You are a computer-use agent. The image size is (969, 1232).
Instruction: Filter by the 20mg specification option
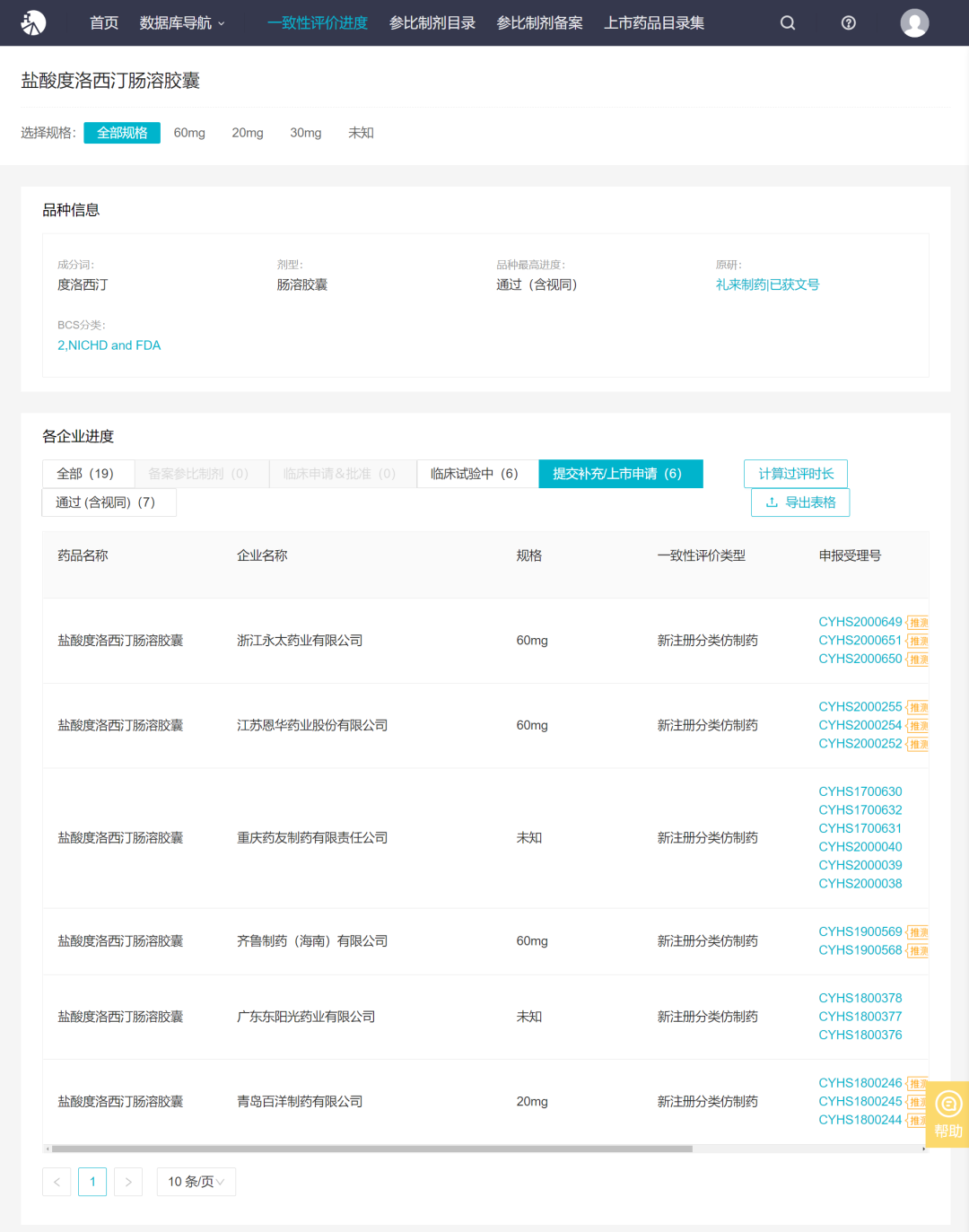tap(248, 133)
